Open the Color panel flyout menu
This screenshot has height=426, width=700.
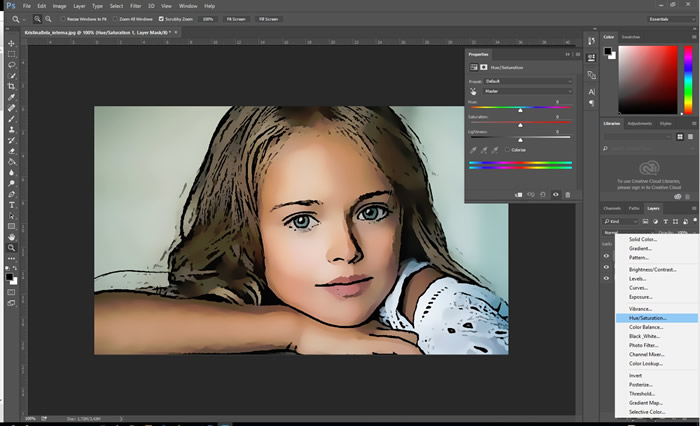coord(694,37)
